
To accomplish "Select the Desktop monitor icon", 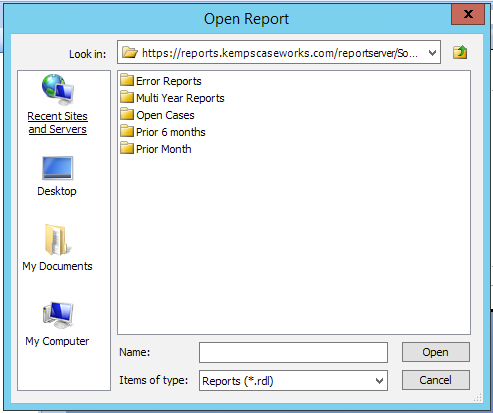I will 57,168.
